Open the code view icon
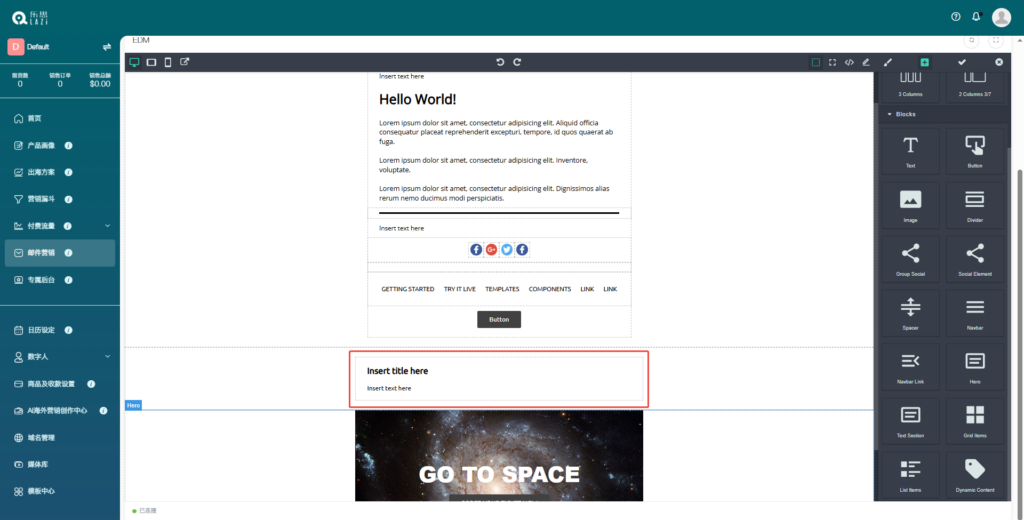1024x520 pixels. (849, 62)
